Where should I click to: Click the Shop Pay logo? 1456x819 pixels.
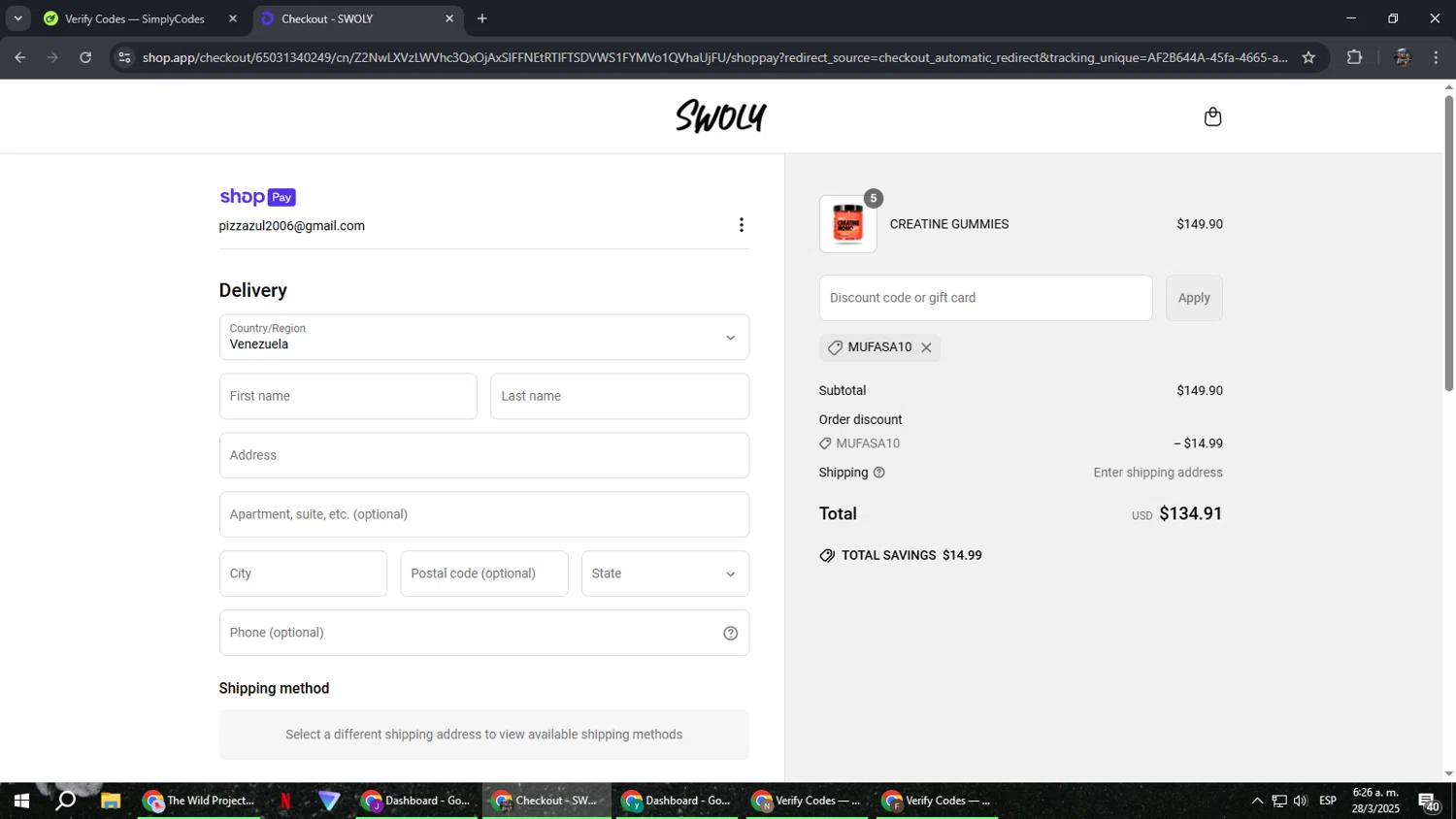[x=257, y=197]
